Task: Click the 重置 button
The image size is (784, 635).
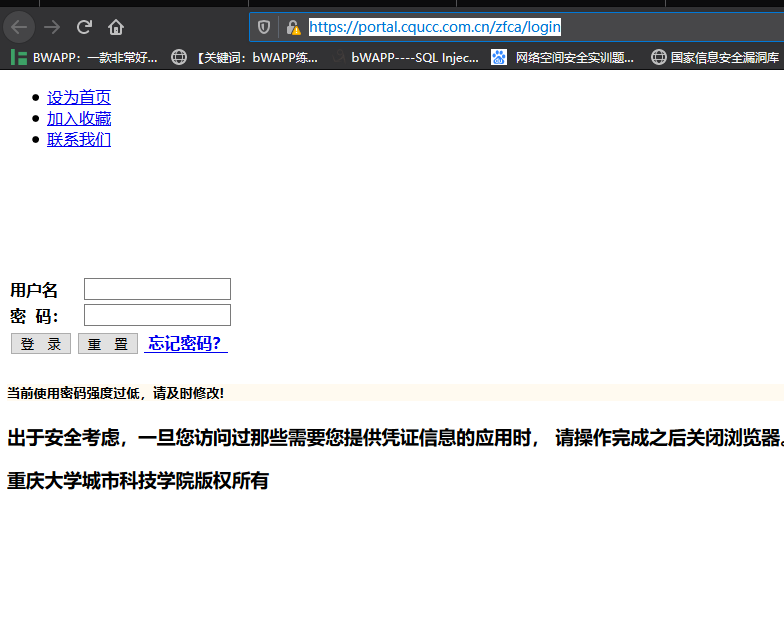Action: pos(108,344)
